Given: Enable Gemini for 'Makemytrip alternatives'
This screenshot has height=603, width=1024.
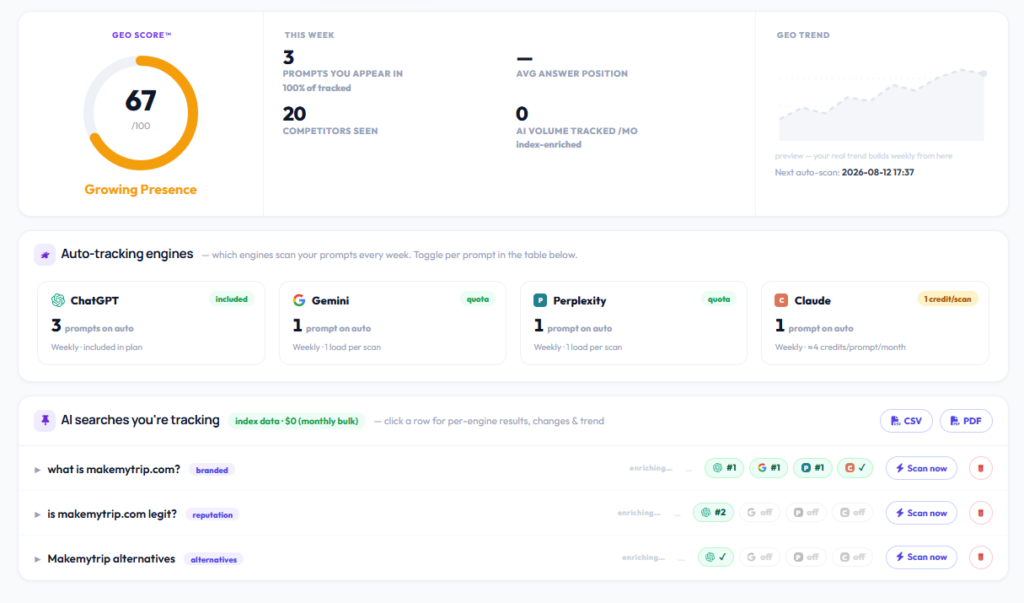Looking at the screenshot, I should (x=760, y=557).
